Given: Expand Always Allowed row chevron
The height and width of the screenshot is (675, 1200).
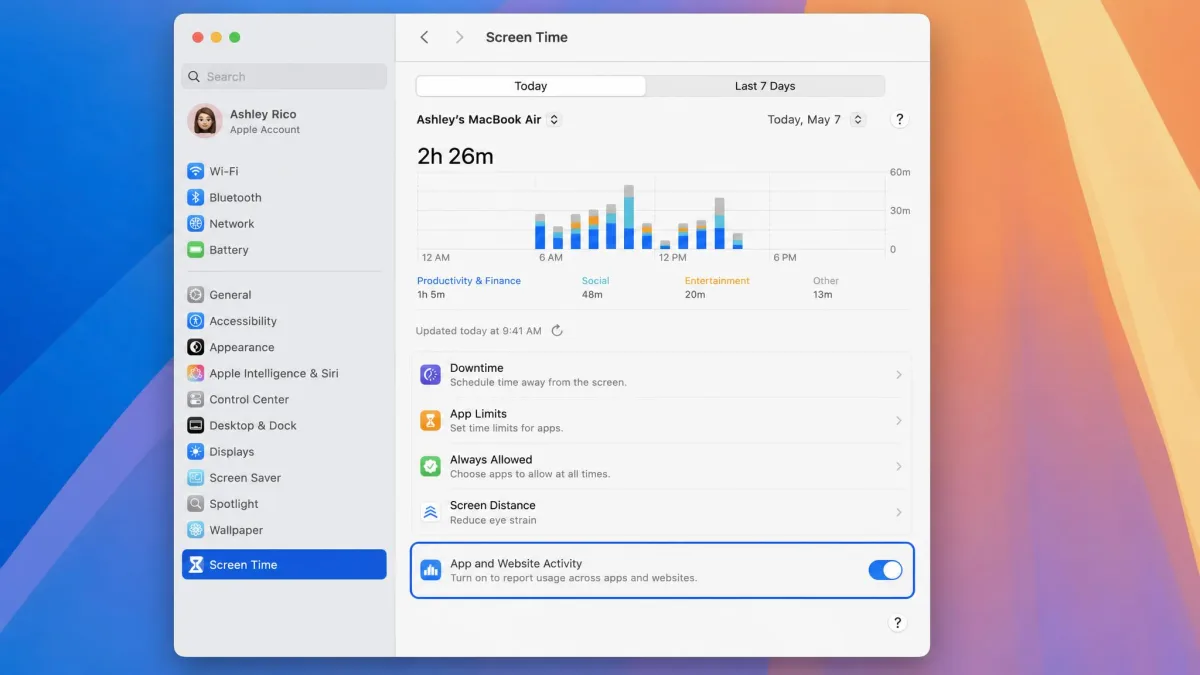Looking at the screenshot, I should (x=899, y=467).
